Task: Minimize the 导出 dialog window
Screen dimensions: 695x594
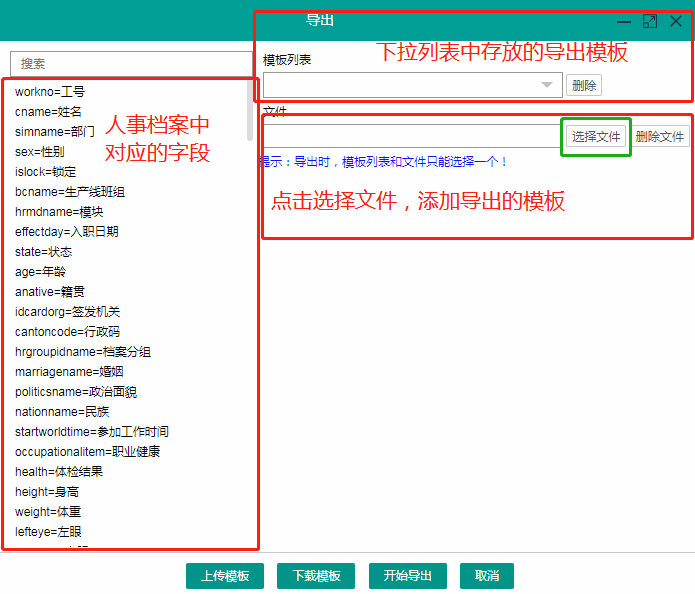Action: pyautogui.click(x=624, y=21)
